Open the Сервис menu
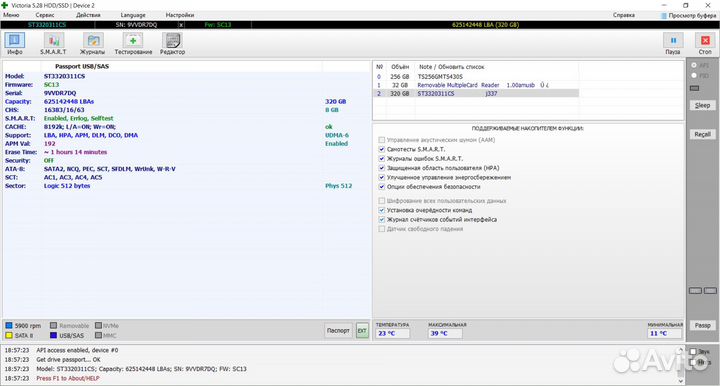The width and height of the screenshot is (720, 386). (45, 15)
